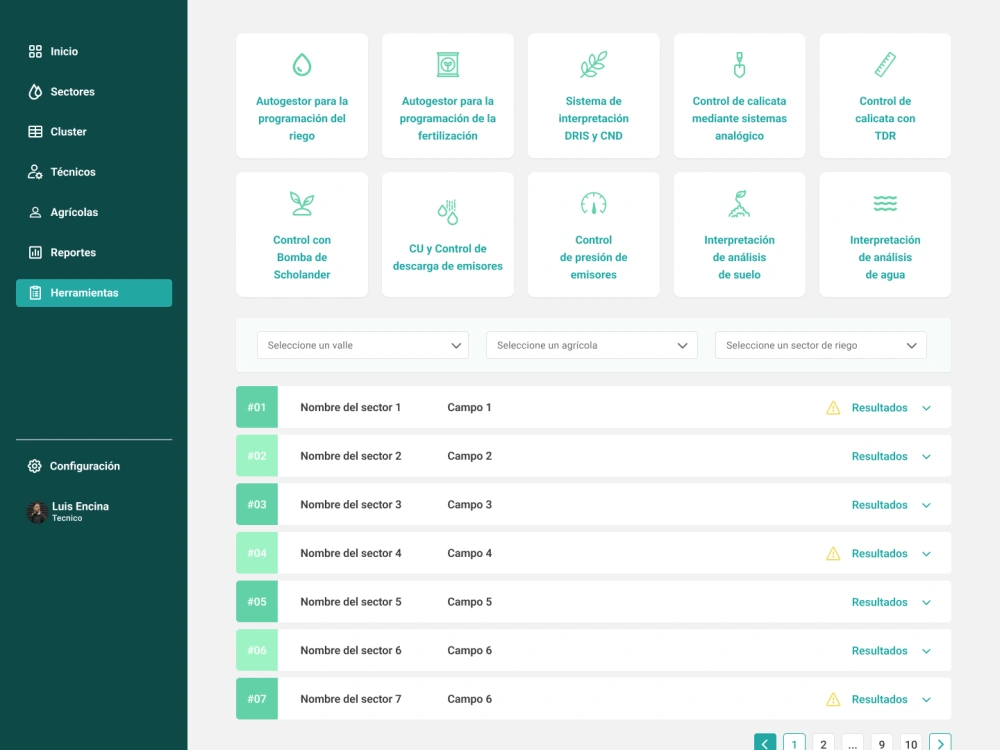Select Sectores from the sidebar menu
Viewport: 1000px width, 750px height.
tap(70, 91)
